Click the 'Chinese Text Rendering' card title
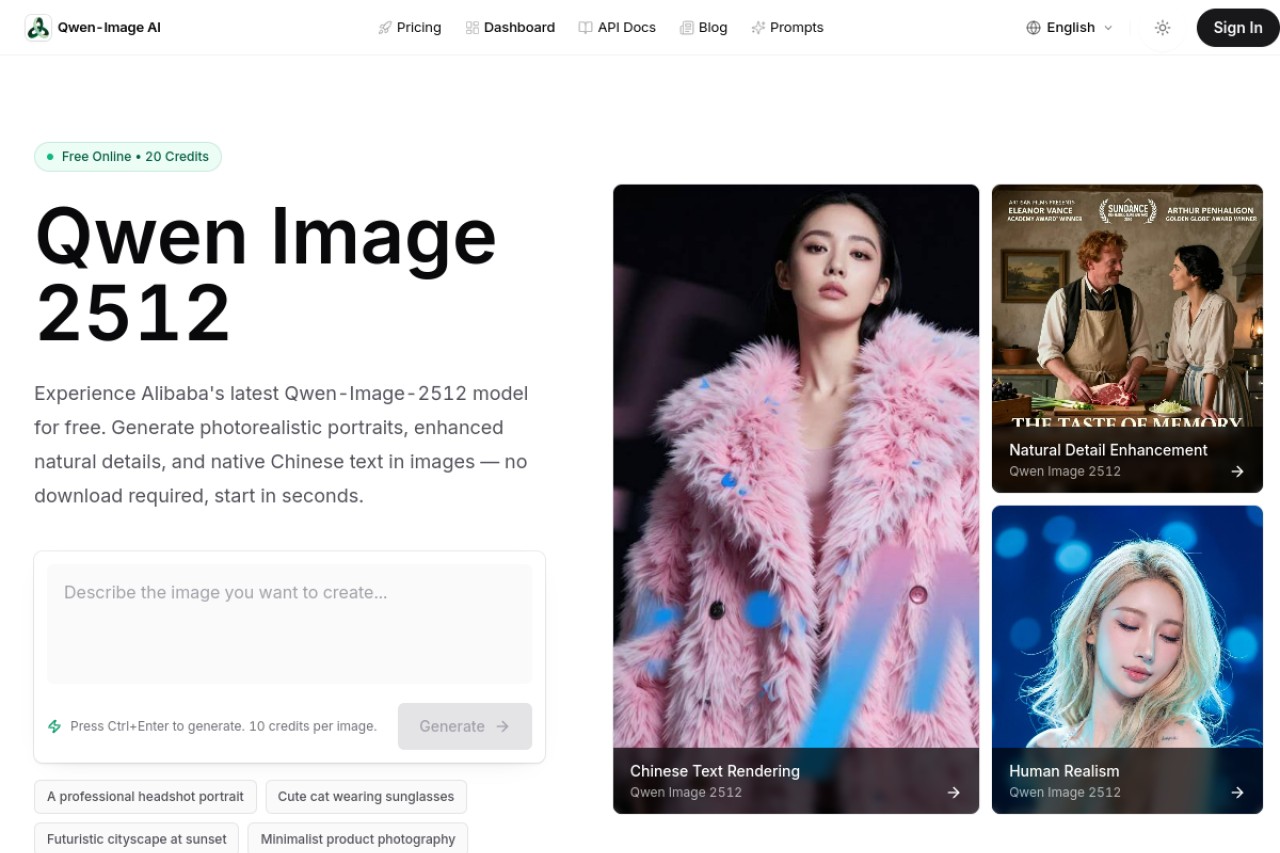This screenshot has height=853, width=1280. point(715,771)
